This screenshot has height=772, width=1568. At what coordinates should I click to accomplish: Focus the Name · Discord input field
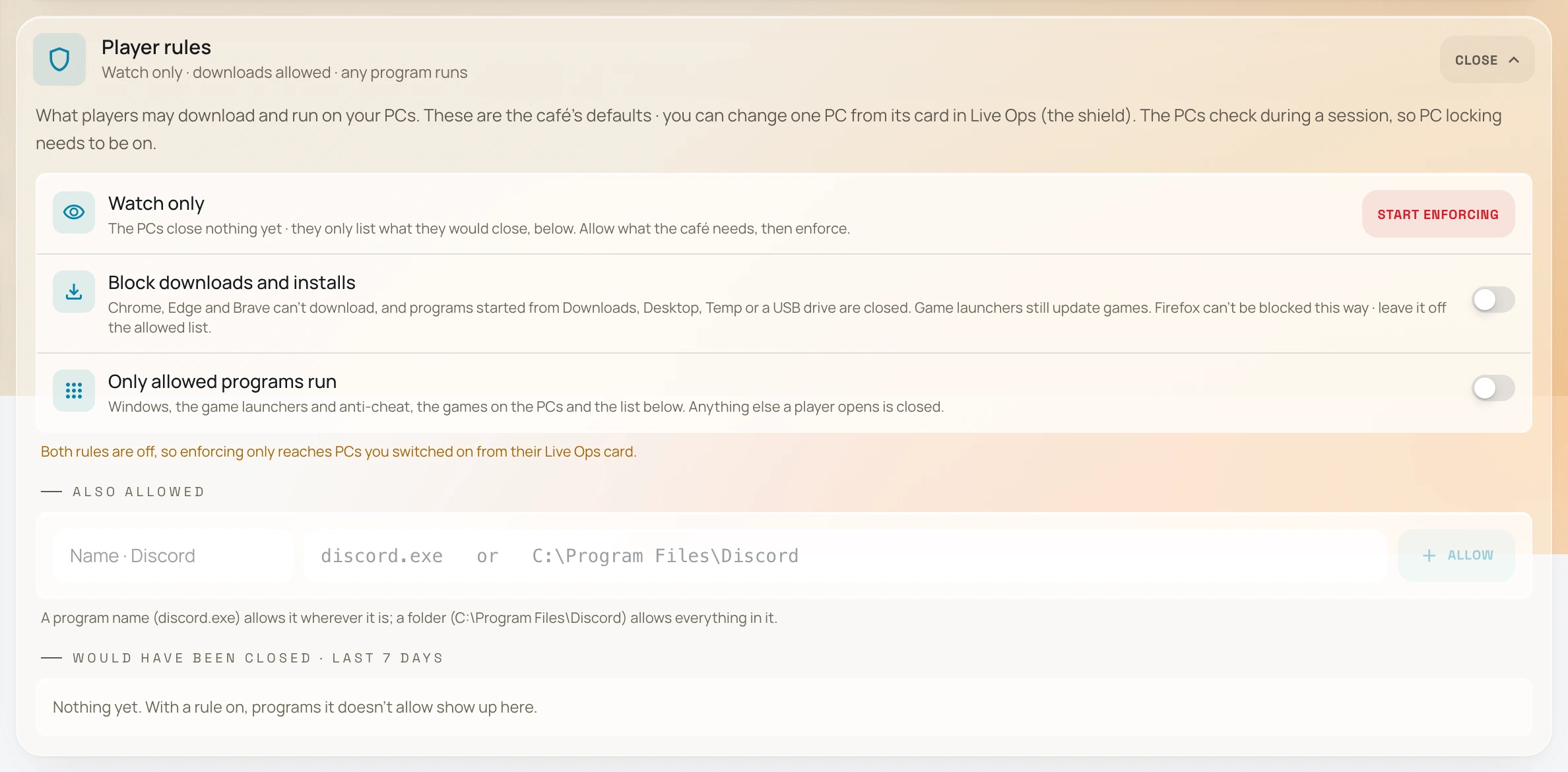coord(173,556)
